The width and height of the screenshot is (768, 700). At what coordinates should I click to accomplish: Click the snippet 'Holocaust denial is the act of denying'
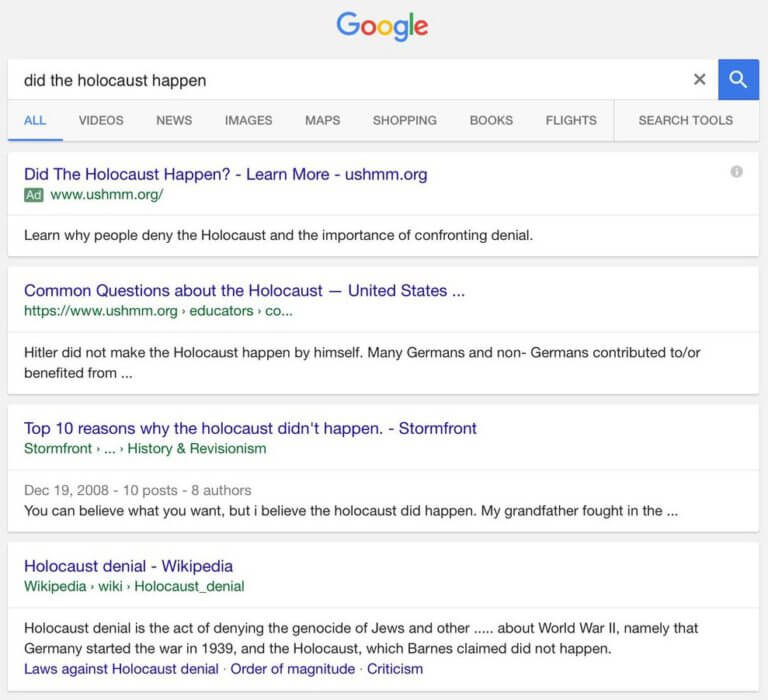[x=361, y=638]
